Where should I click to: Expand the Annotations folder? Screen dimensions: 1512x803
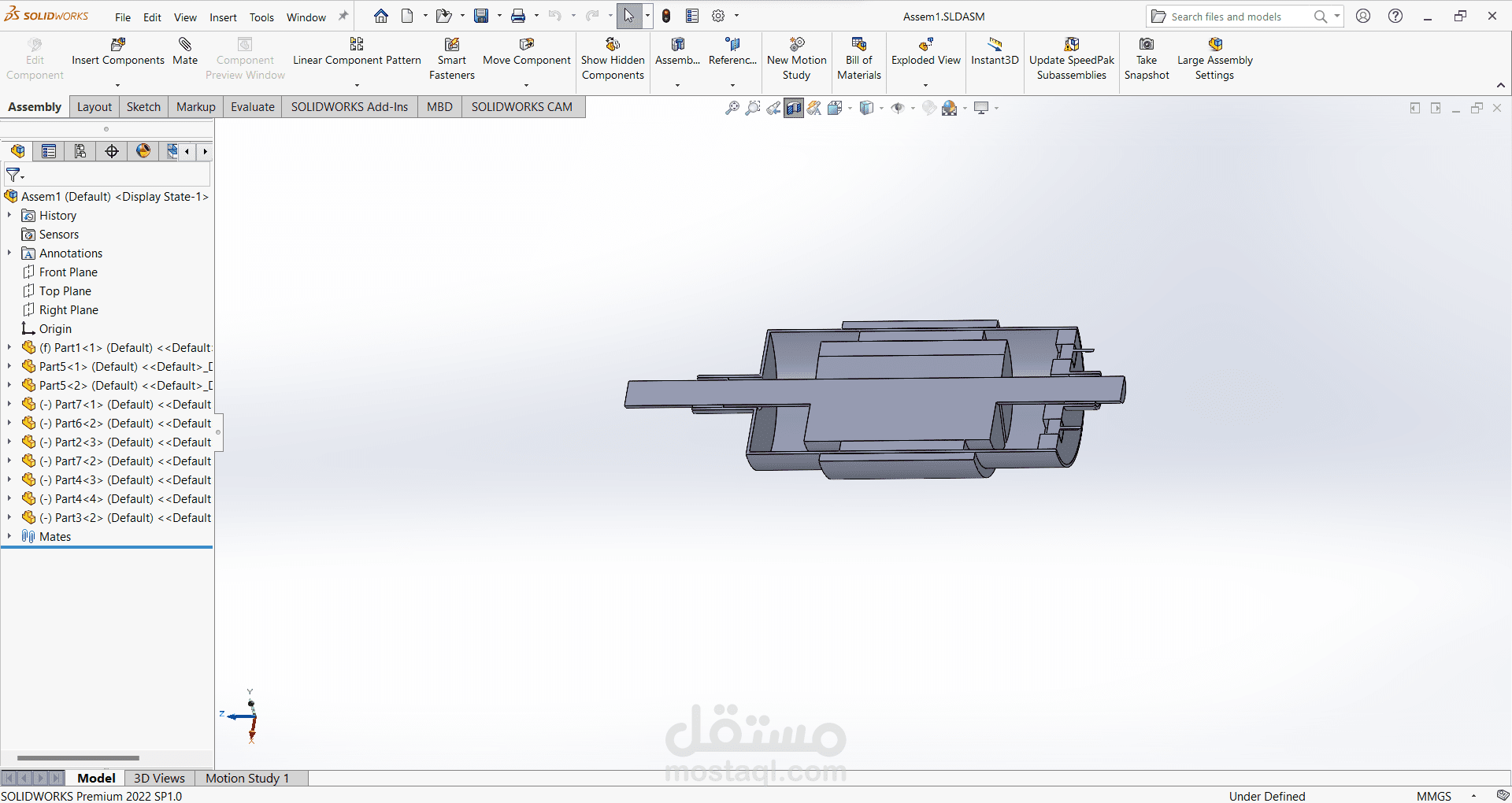pos(9,253)
